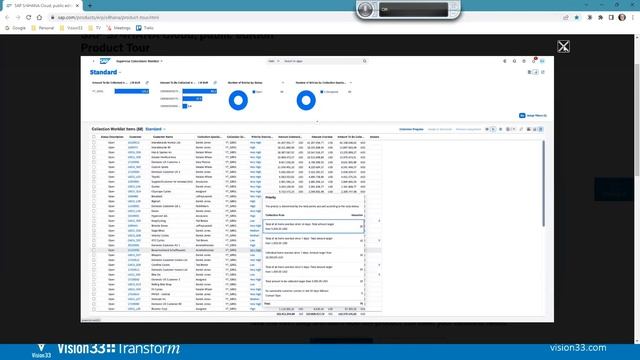Screen dimensions: 640x360
Task: Open a new browser tab
Action: 90,6
